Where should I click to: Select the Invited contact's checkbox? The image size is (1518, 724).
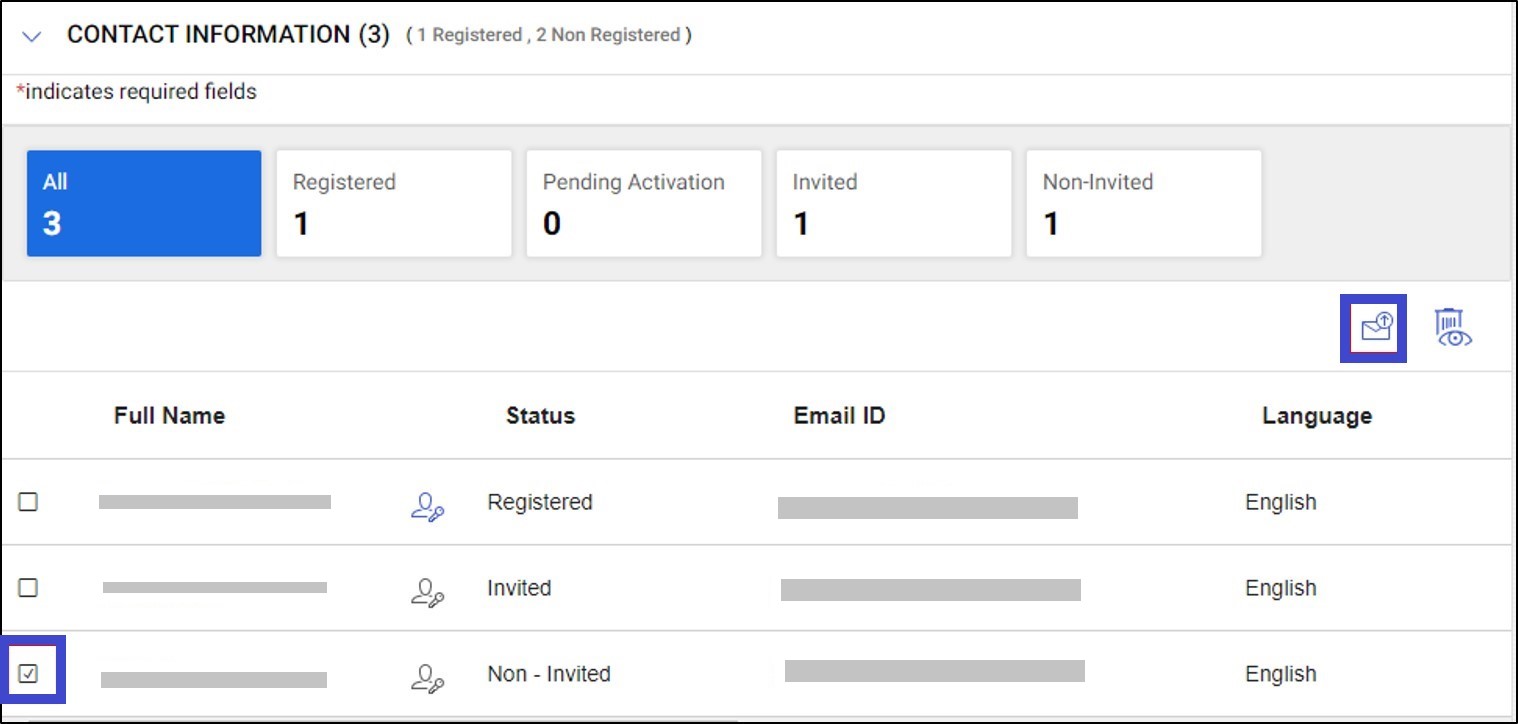(28, 588)
